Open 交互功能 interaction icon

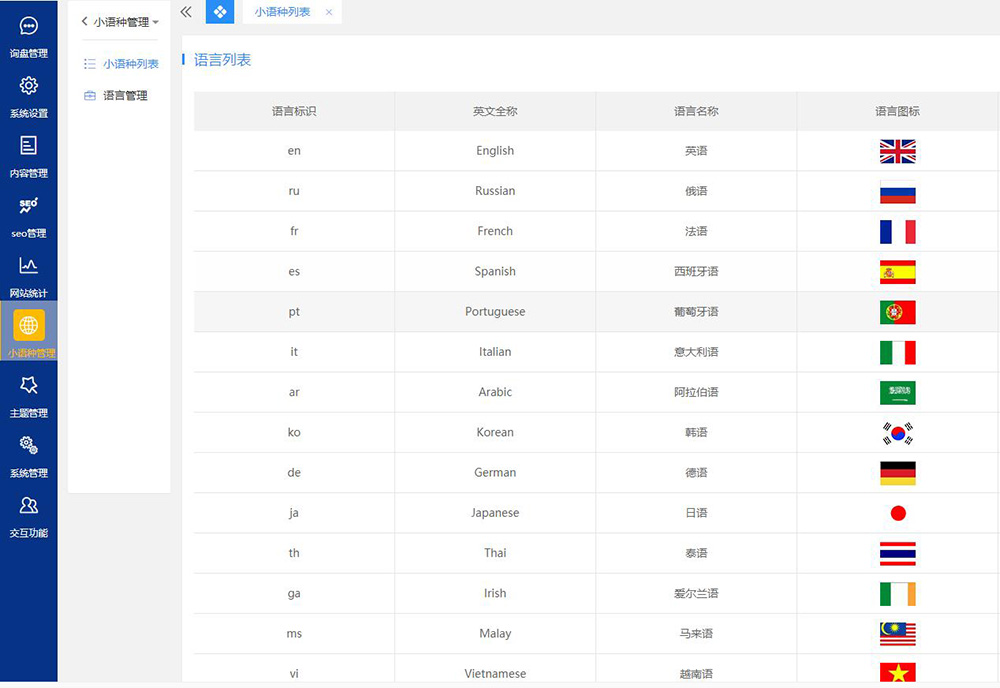coord(29,506)
